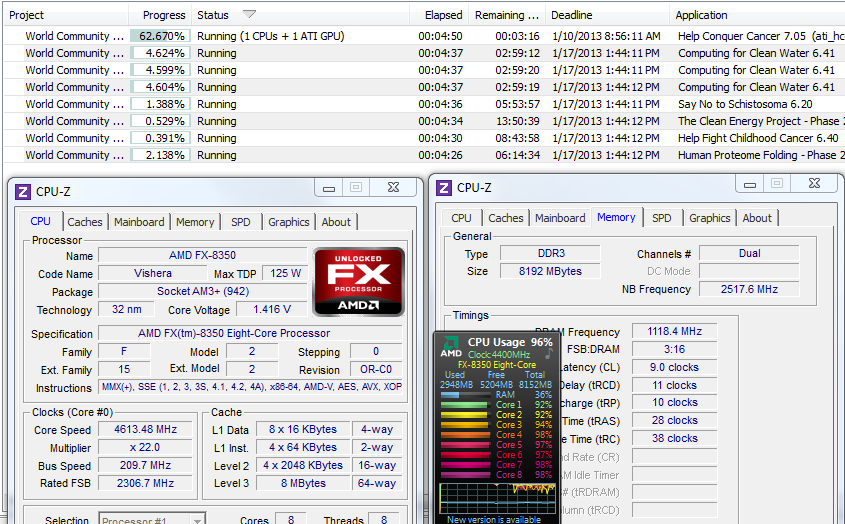
Task: Click the 62.670% progress bar
Action: (161, 36)
